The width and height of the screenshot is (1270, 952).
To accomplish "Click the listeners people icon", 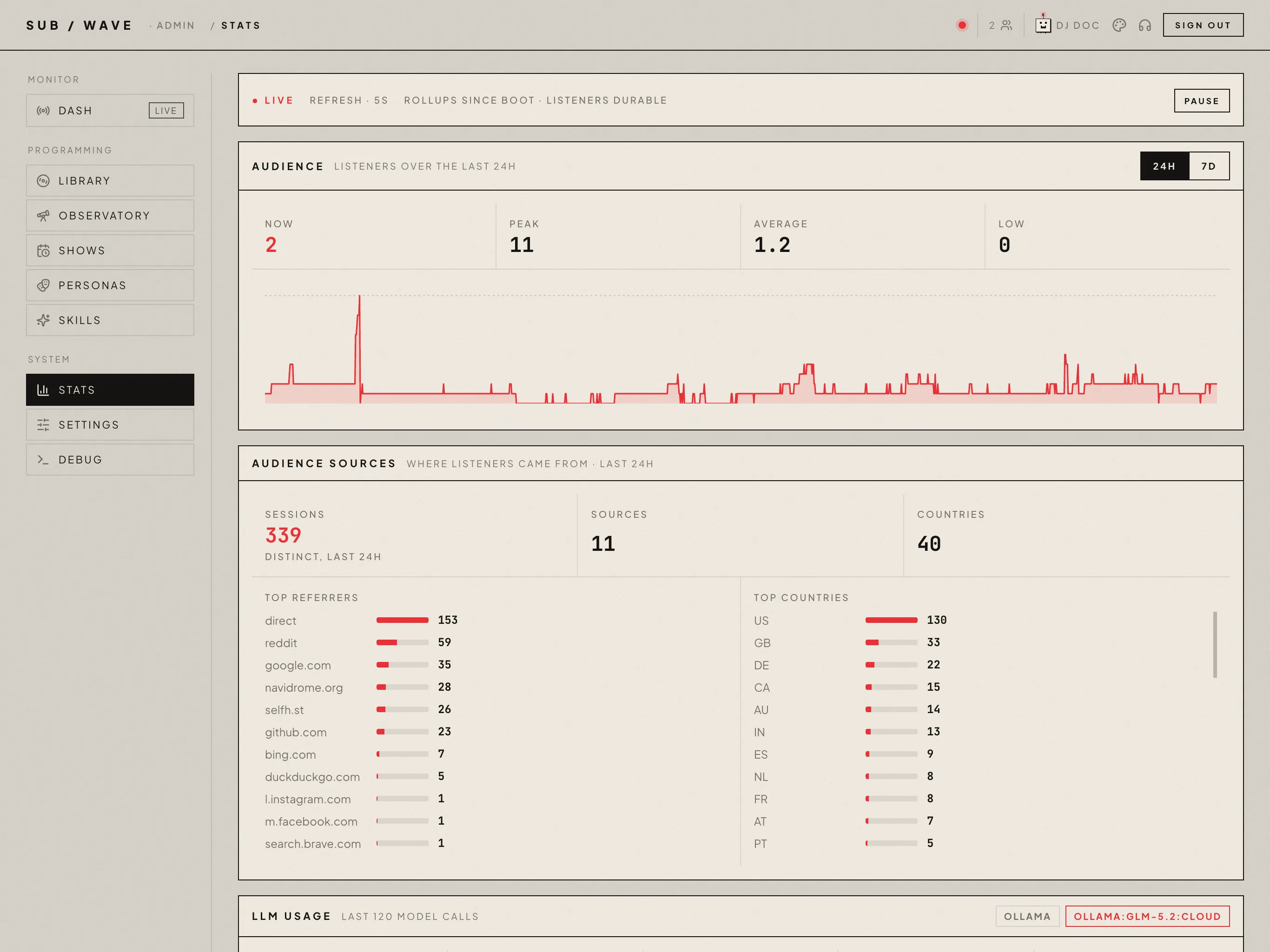I will click(x=1006, y=25).
